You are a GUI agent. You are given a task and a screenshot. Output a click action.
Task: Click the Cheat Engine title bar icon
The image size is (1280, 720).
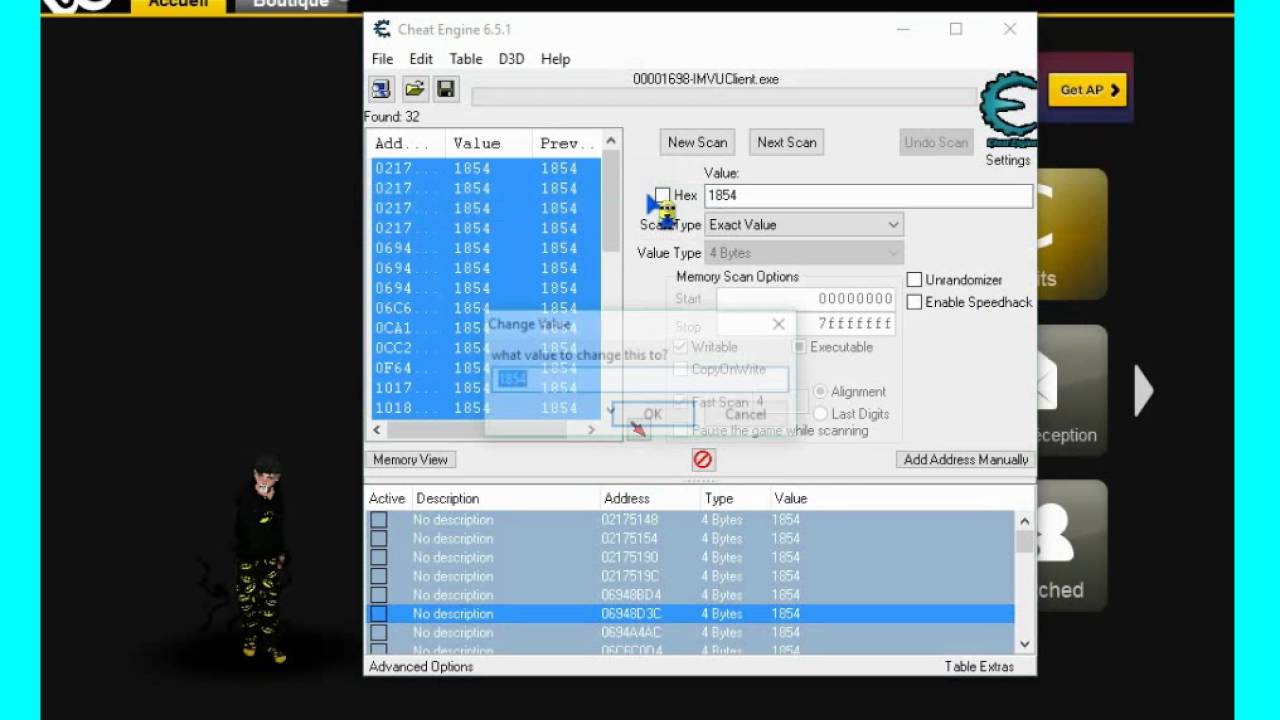[x=382, y=29]
